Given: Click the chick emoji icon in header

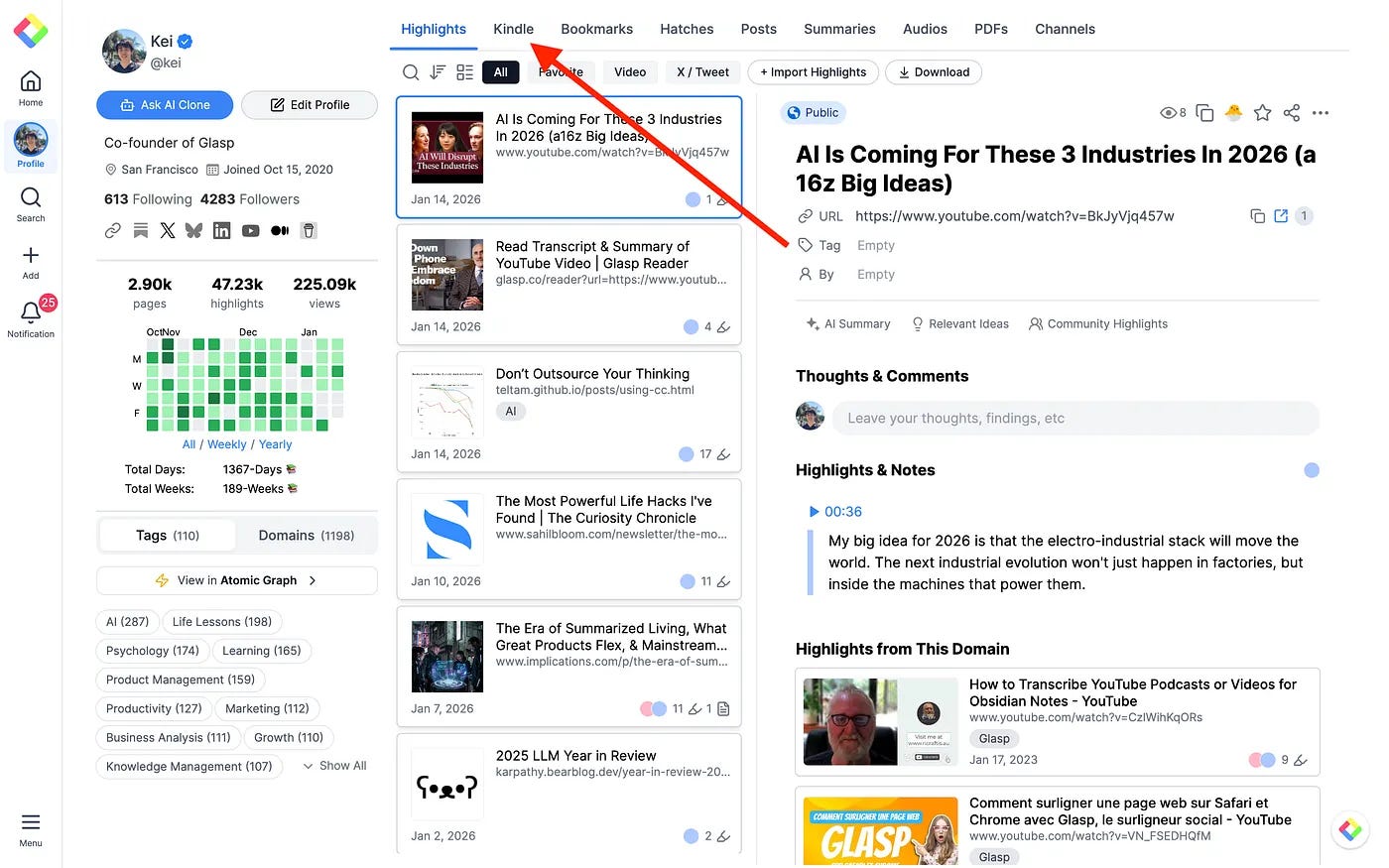Looking at the screenshot, I should 1233,113.
